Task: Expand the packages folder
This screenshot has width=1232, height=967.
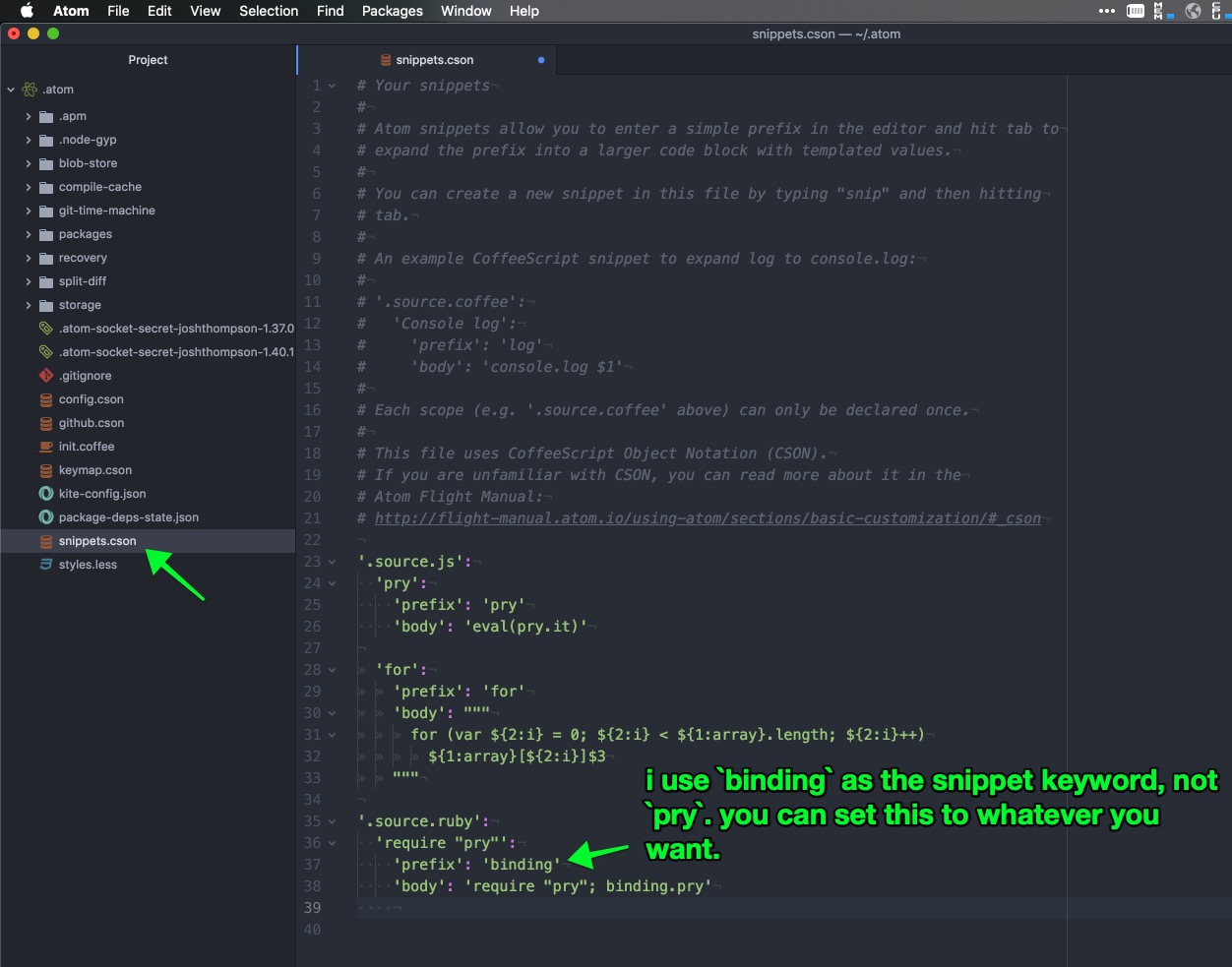Action: click(x=29, y=234)
